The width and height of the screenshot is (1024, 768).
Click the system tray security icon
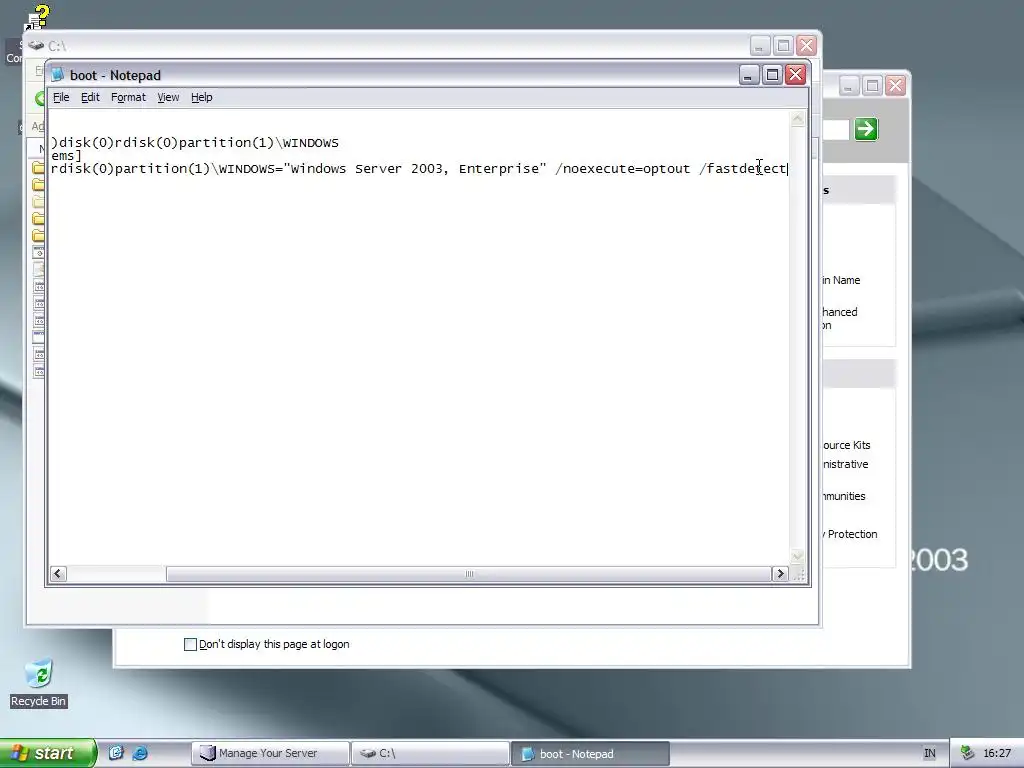[967, 753]
